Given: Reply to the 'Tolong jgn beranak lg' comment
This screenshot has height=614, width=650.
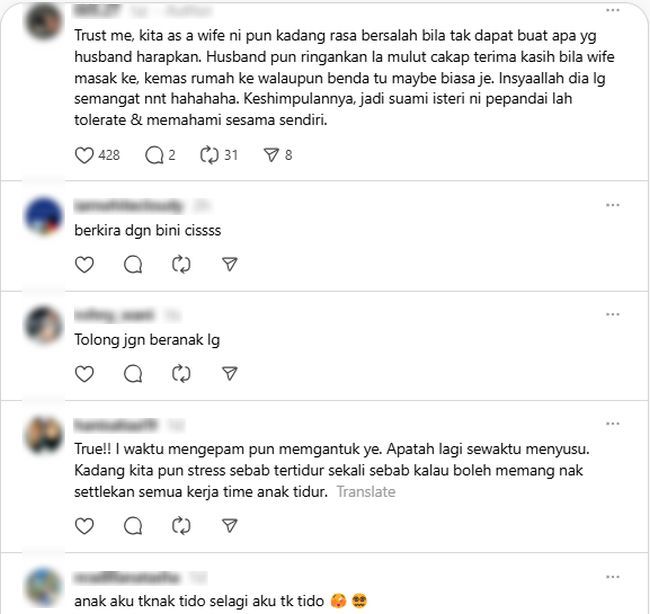Looking at the screenshot, I should tap(133, 374).
